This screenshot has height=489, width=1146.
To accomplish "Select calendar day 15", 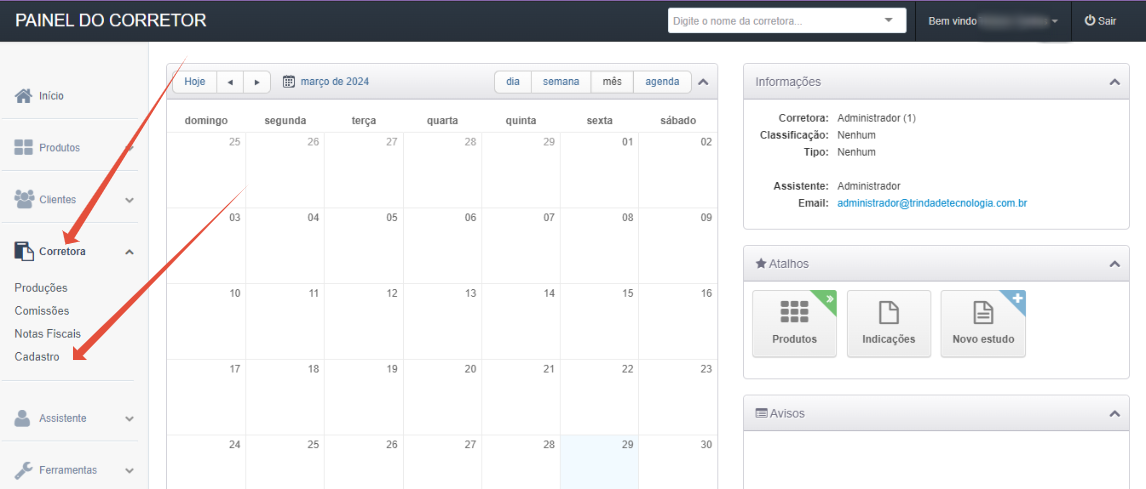I will point(599,321).
